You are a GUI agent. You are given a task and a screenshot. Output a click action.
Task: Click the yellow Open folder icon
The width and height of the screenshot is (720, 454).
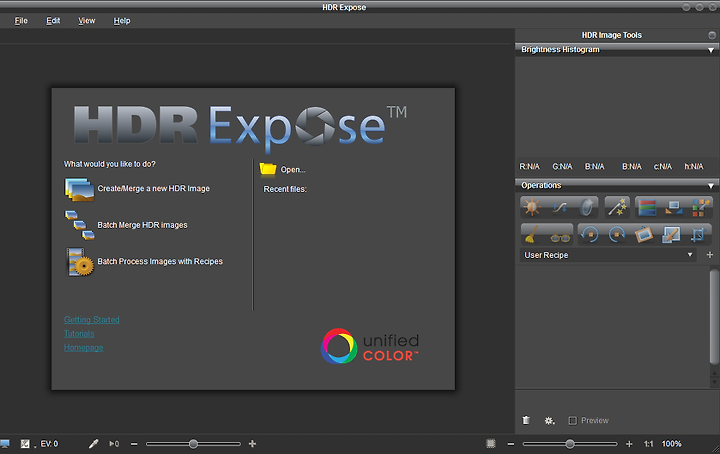pyautogui.click(x=268, y=169)
